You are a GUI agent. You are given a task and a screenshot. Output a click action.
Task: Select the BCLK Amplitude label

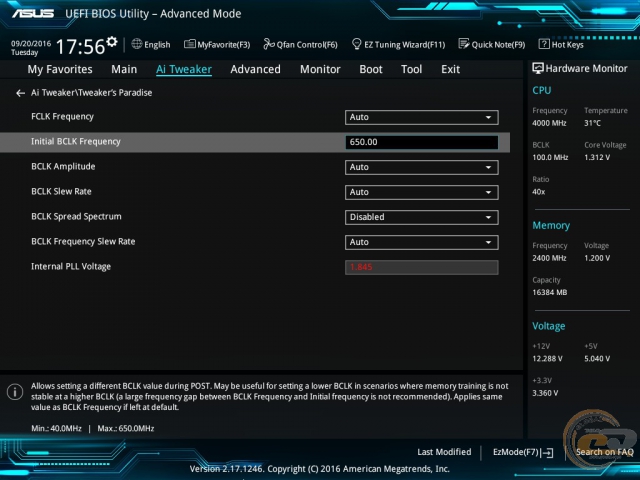(63, 167)
